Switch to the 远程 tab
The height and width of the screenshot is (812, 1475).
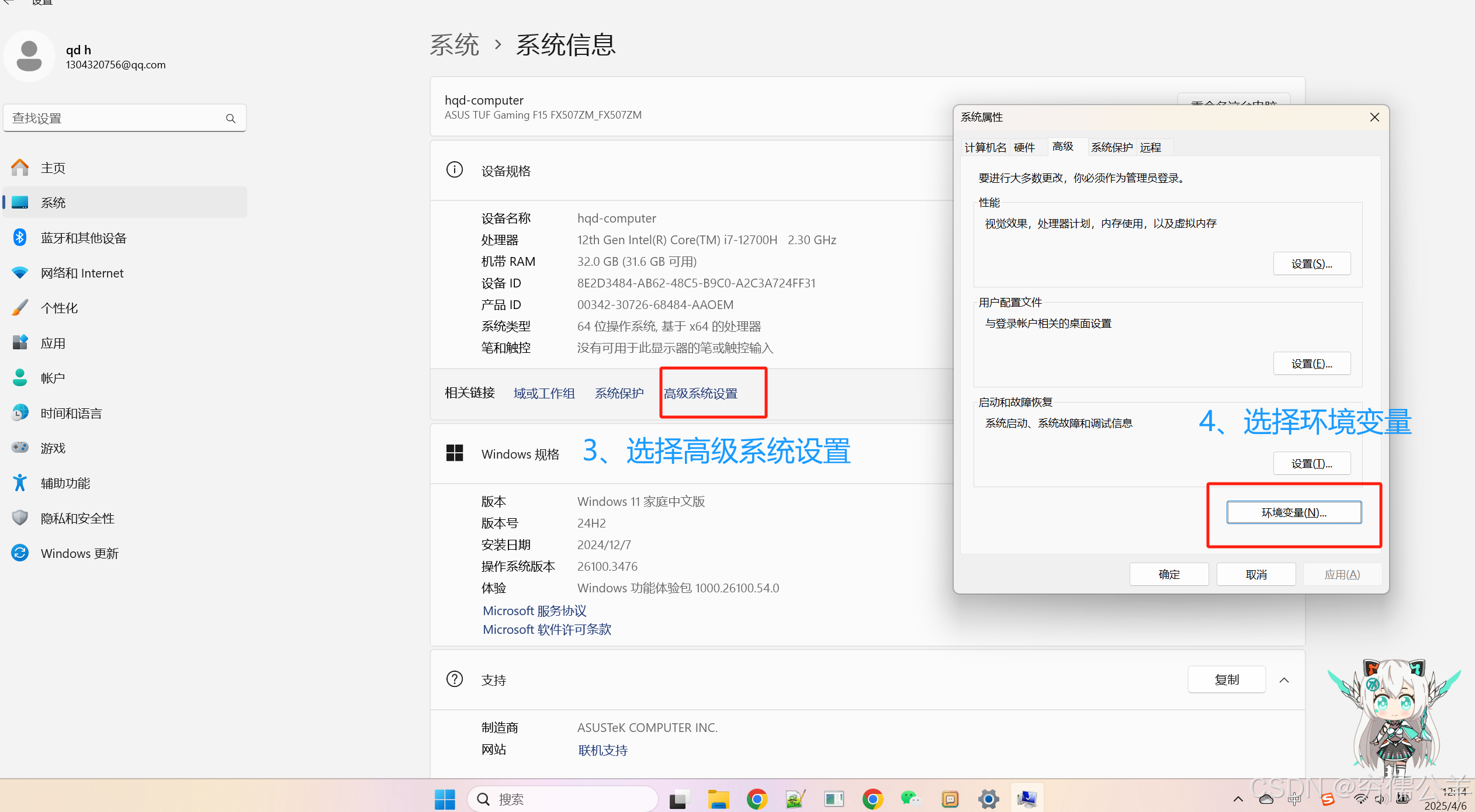tap(1150, 147)
